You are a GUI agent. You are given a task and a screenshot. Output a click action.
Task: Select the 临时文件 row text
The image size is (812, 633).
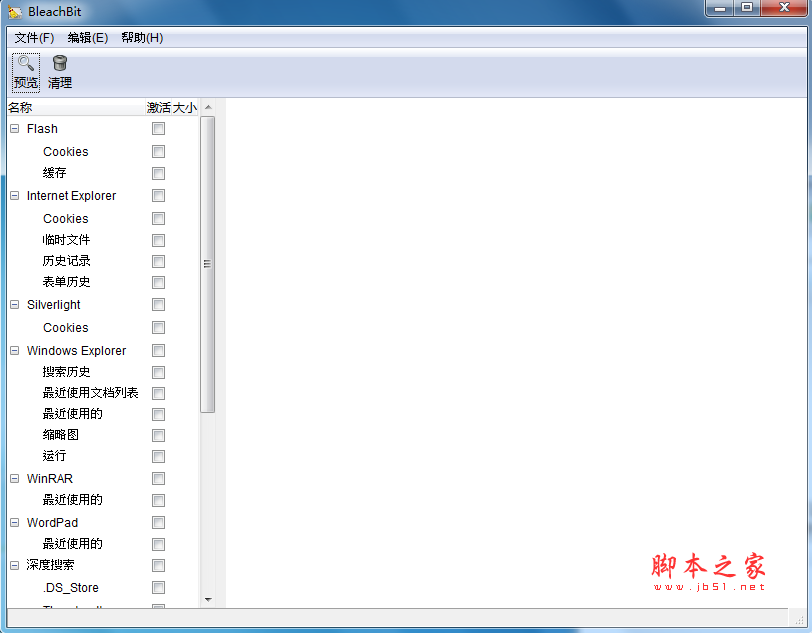click(x=66, y=240)
